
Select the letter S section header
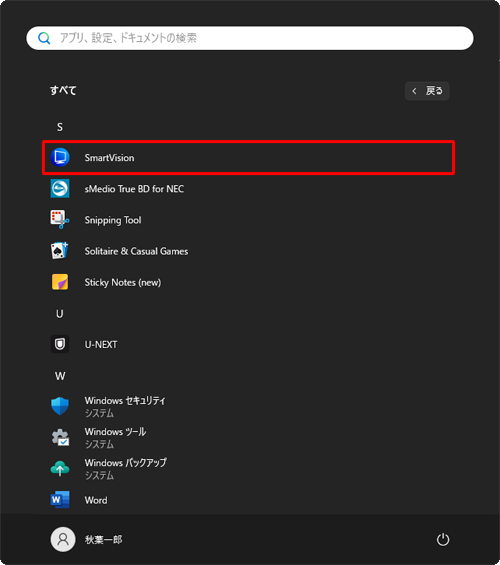tap(60, 127)
